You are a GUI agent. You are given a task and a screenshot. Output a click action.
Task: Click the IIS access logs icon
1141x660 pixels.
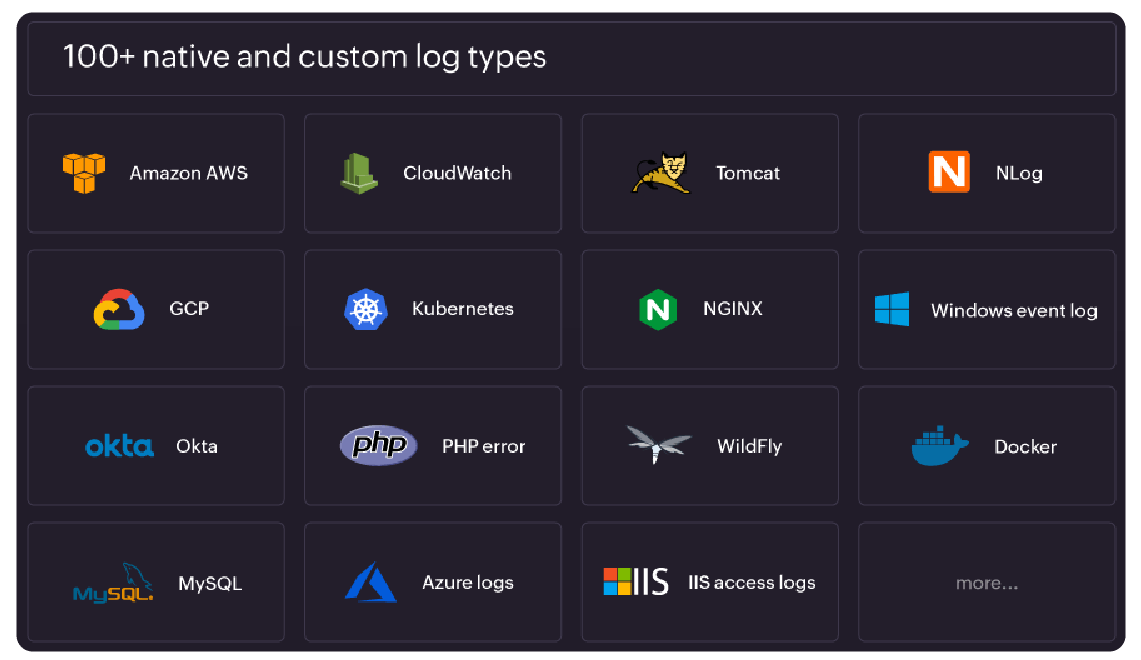[634, 581]
